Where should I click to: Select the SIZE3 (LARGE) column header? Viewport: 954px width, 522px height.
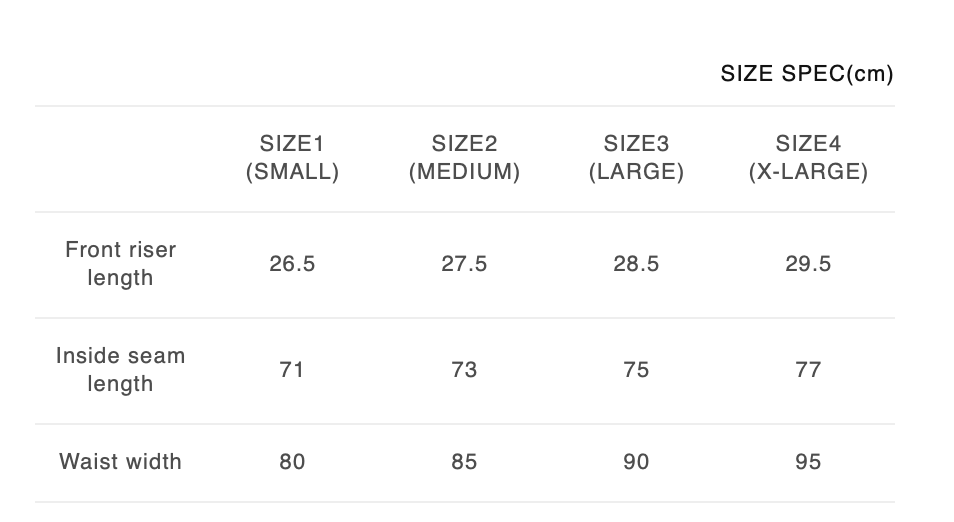[x=636, y=158]
